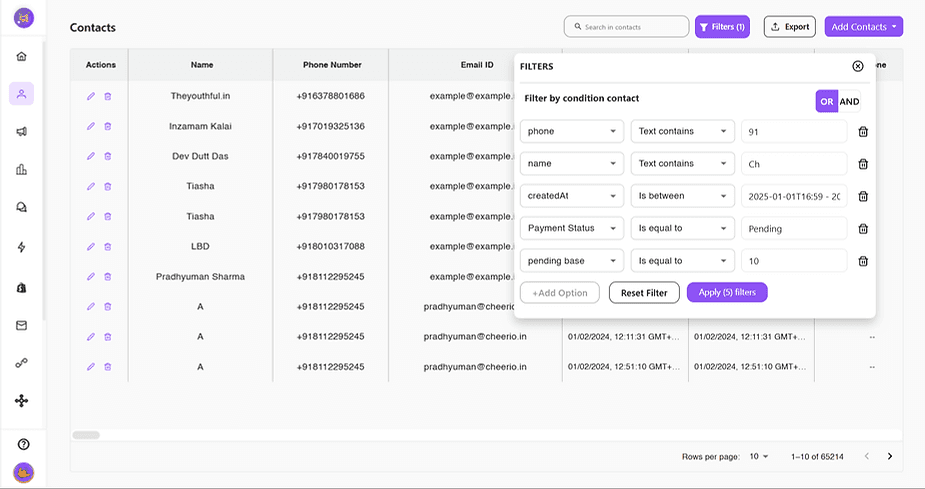Viewport: 925px width, 489px height.
Task: Remove the name filter row trash icon
Action: tap(863, 164)
